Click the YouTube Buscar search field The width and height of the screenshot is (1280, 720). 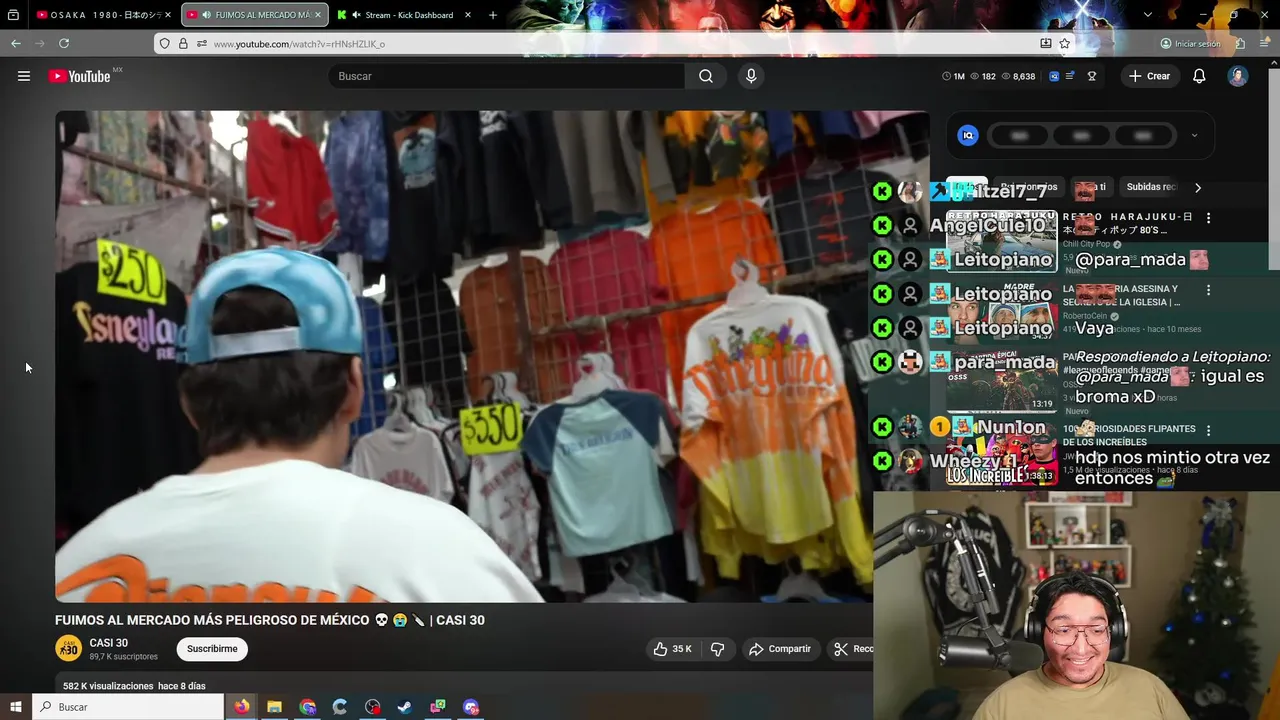tap(507, 76)
